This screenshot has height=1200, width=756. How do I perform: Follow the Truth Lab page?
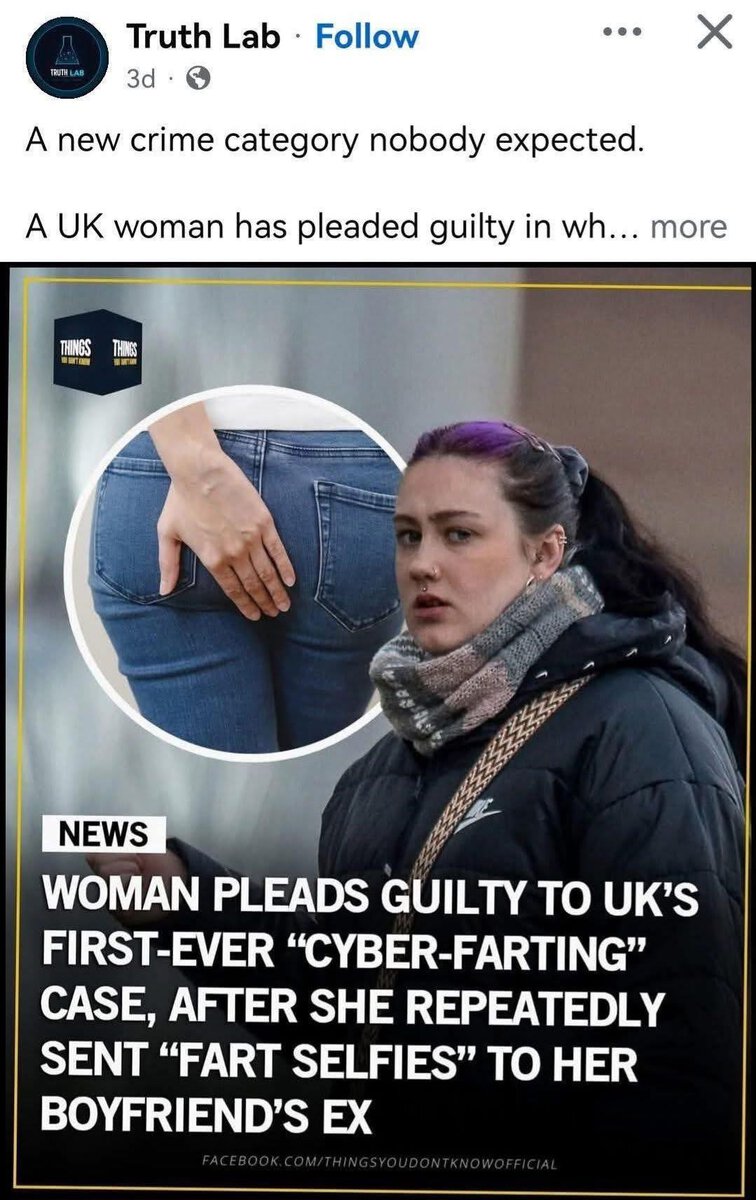click(x=367, y=37)
